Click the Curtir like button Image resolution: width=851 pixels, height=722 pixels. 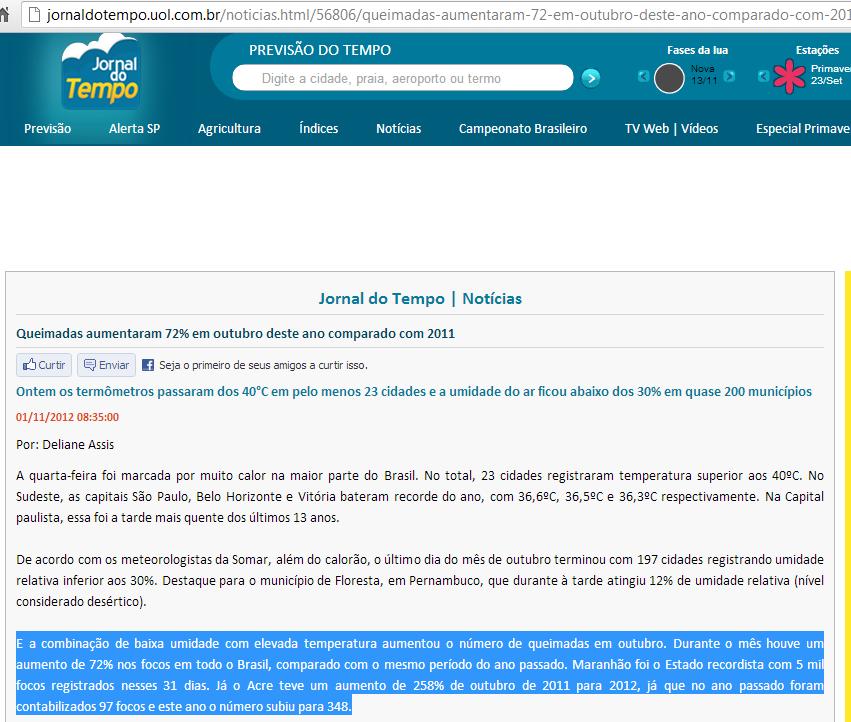click(x=44, y=365)
